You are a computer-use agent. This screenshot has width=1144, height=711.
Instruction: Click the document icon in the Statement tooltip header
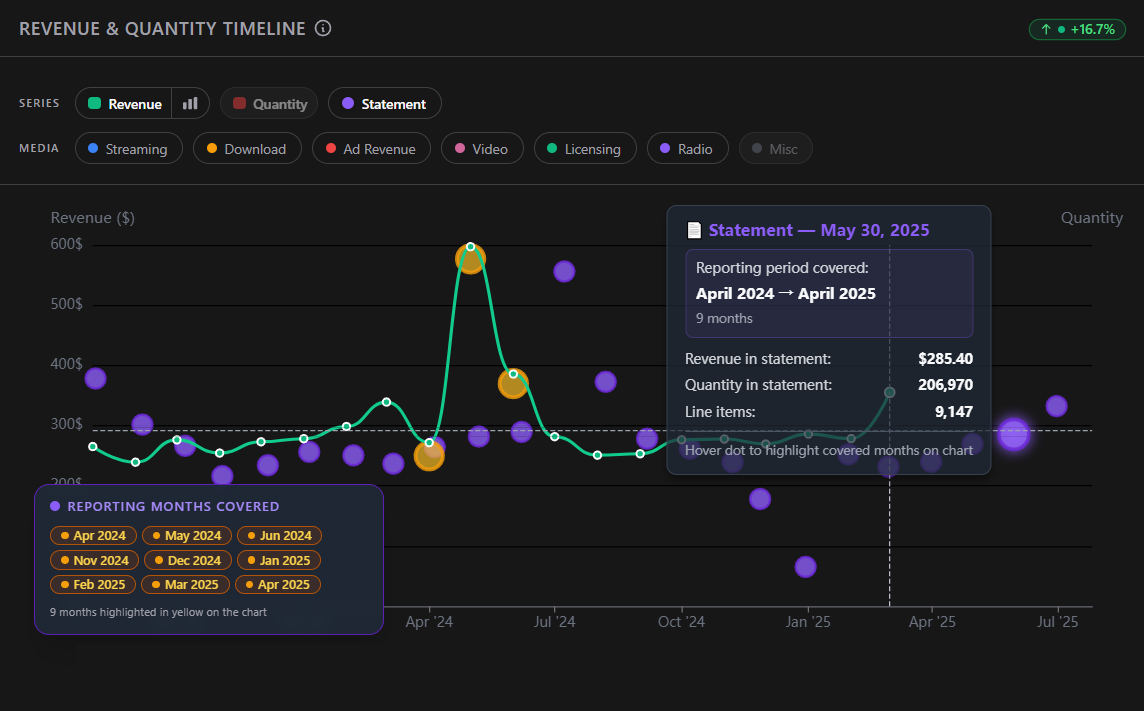coord(693,229)
